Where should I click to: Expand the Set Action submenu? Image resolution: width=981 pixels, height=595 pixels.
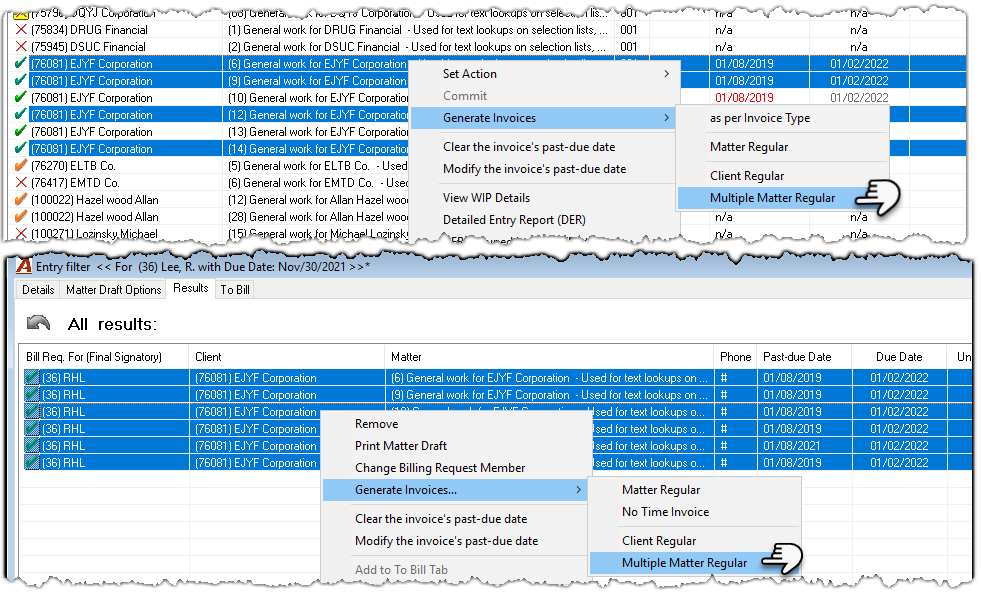tap(544, 74)
